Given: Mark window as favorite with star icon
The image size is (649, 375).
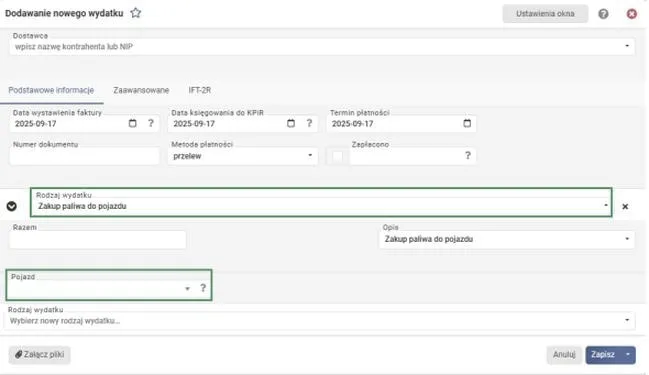Looking at the screenshot, I should tap(136, 13).
